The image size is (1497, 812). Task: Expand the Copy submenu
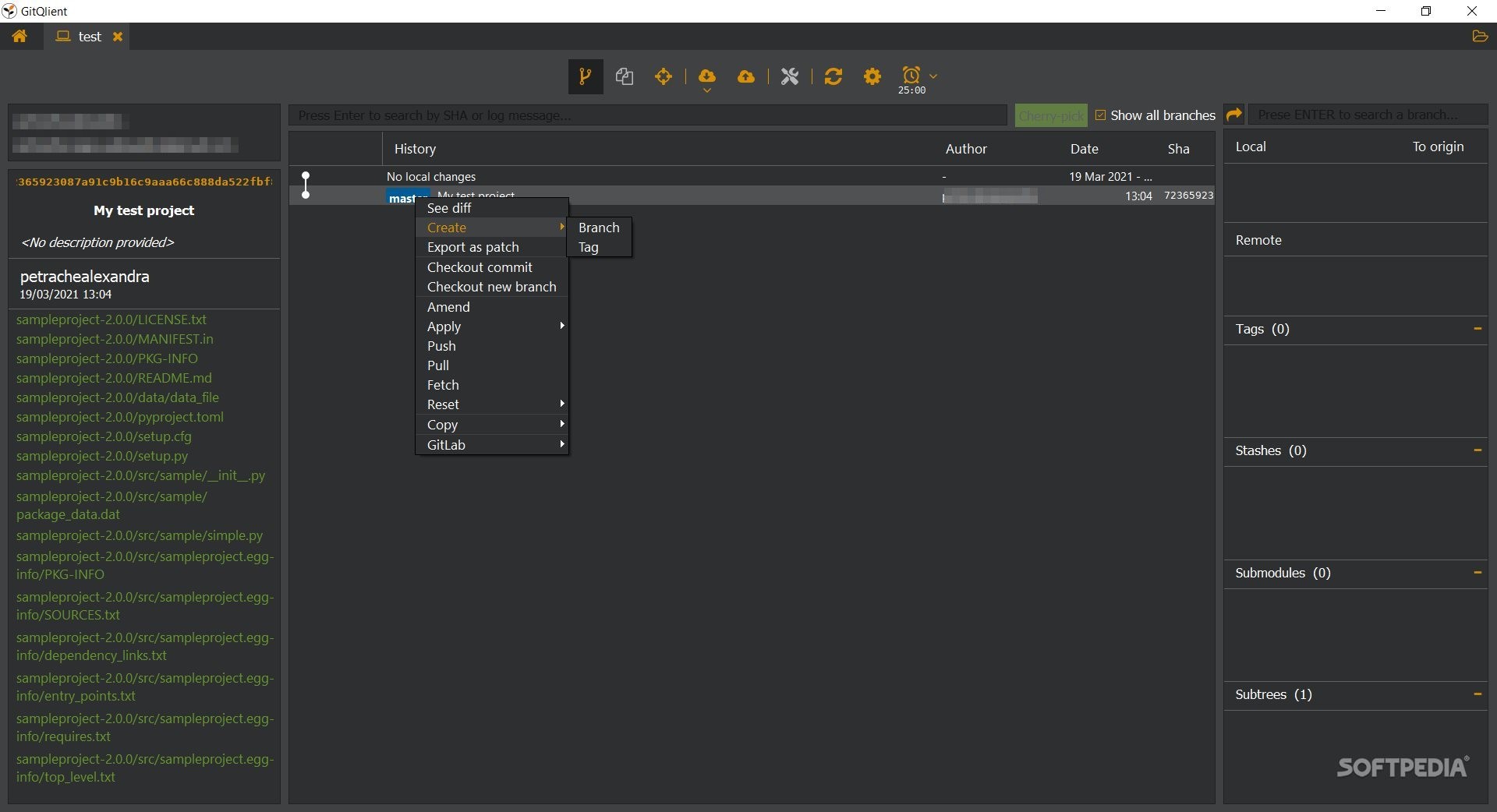click(x=491, y=425)
